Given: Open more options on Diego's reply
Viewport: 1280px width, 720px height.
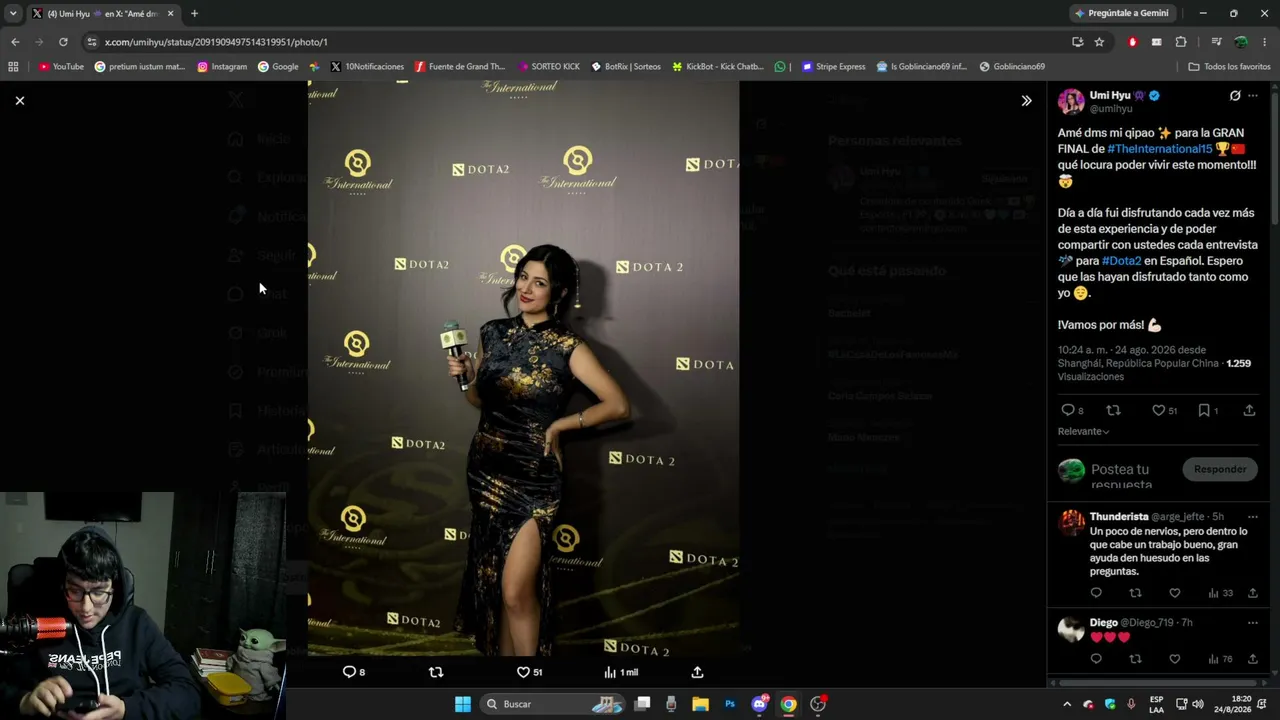Looking at the screenshot, I should point(1253,623).
